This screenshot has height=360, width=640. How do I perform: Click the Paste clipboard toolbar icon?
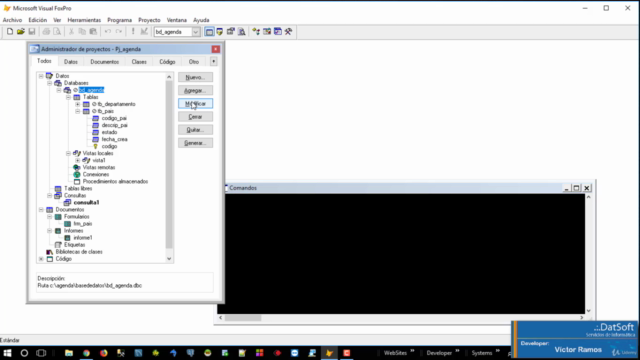point(93,31)
